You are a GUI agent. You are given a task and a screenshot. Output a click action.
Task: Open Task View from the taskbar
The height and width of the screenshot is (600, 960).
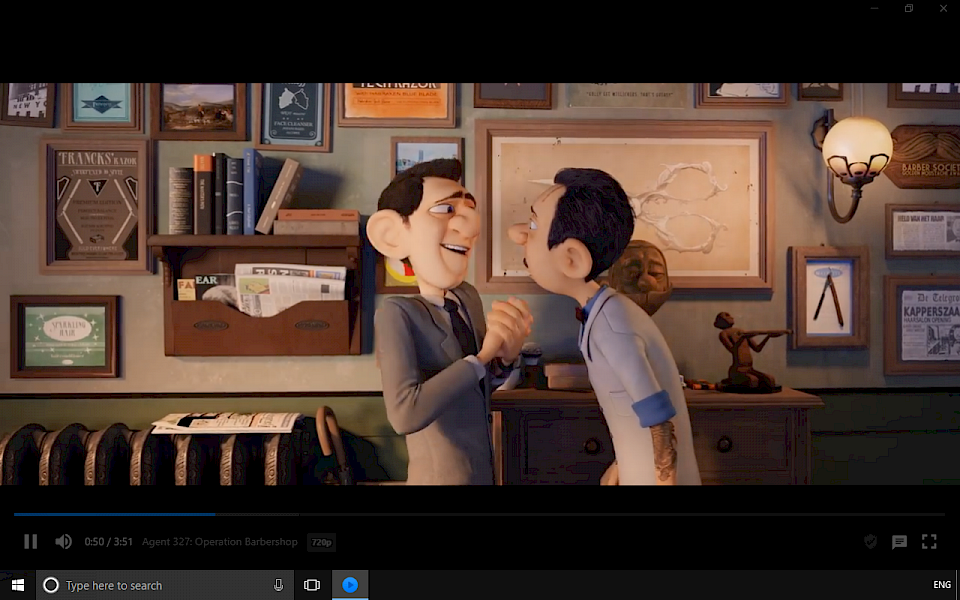pyautogui.click(x=312, y=585)
